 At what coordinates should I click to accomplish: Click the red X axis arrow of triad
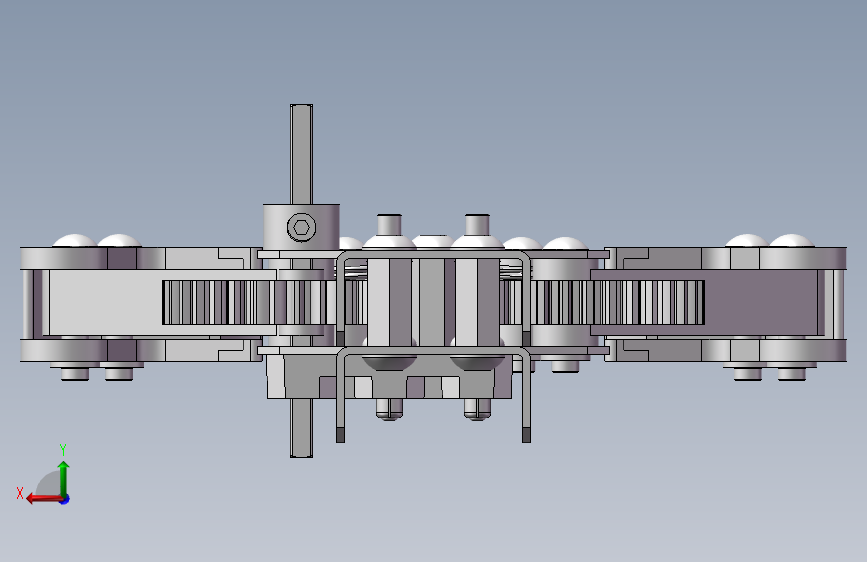43,499
